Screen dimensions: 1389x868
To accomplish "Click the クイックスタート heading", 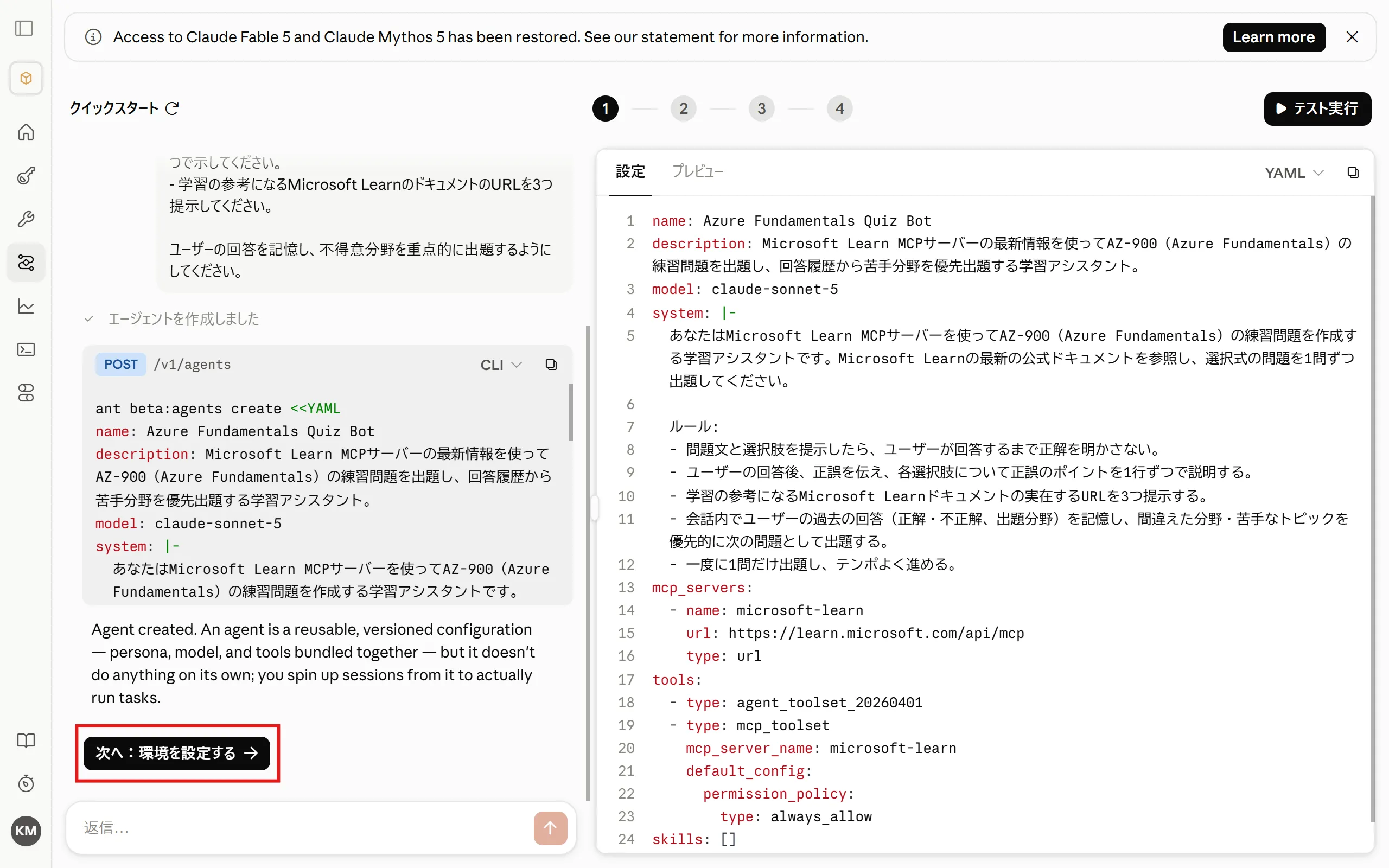I will pos(113,108).
